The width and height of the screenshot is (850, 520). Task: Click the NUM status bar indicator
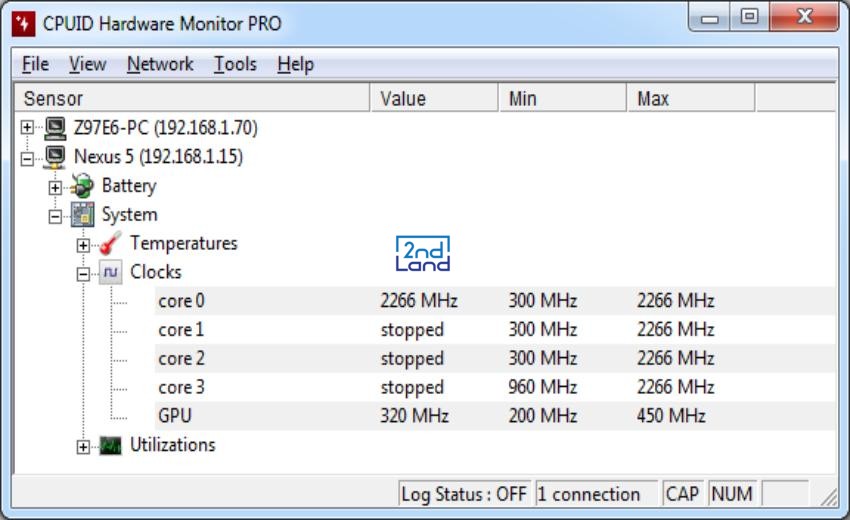[x=732, y=494]
